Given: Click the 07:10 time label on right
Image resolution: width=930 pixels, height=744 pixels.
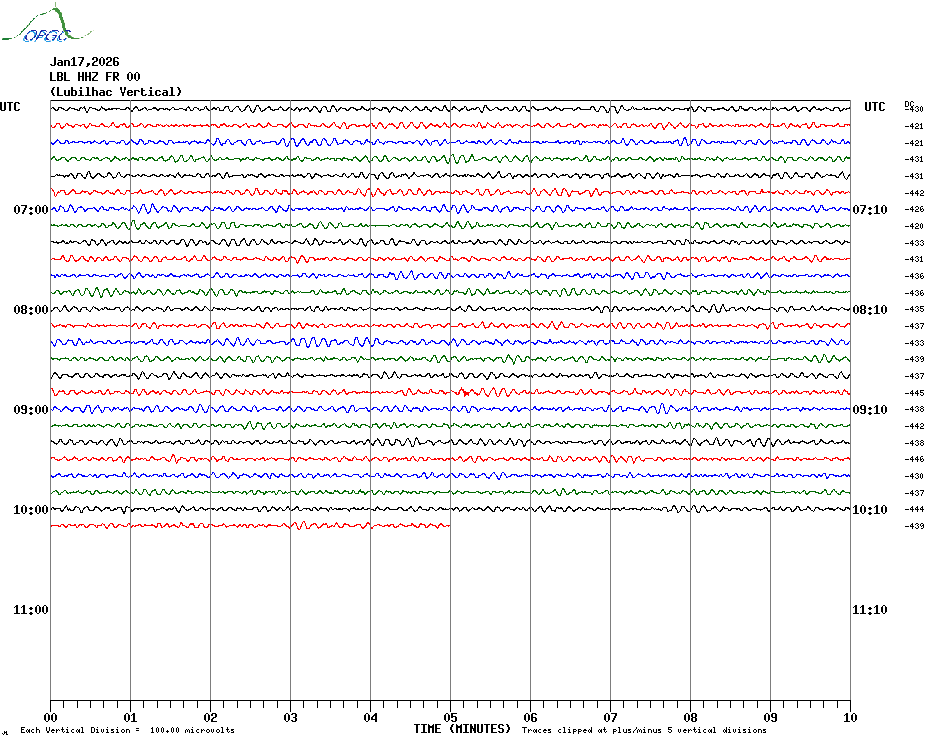Looking at the screenshot, I should pos(870,209).
